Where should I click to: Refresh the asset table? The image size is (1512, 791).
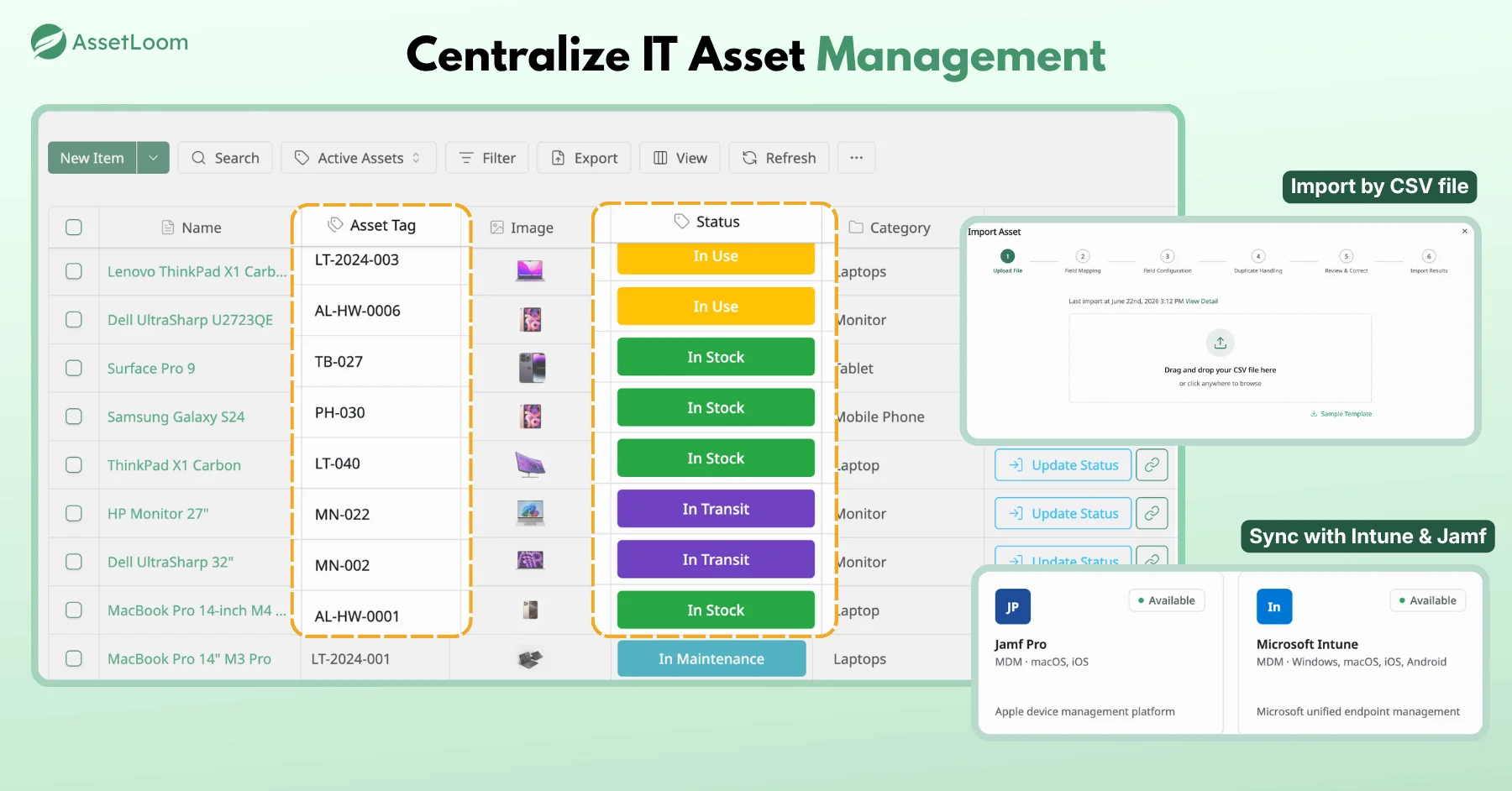coord(779,158)
